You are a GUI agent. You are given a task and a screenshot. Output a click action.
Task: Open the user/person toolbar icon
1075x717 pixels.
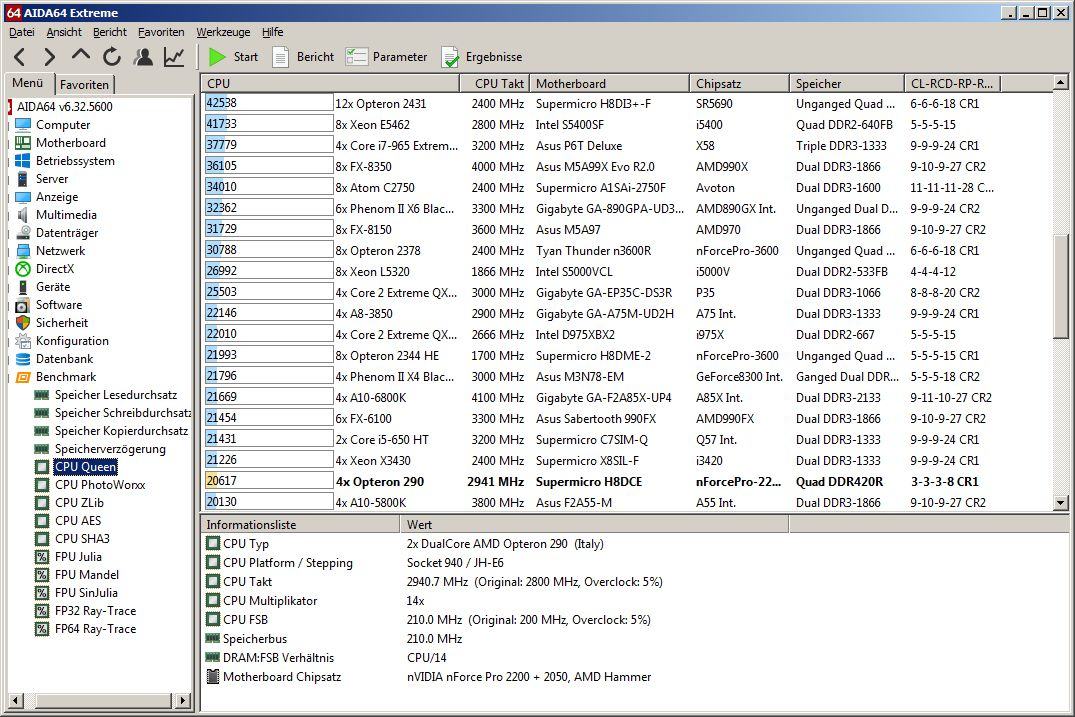tap(143, 57)
